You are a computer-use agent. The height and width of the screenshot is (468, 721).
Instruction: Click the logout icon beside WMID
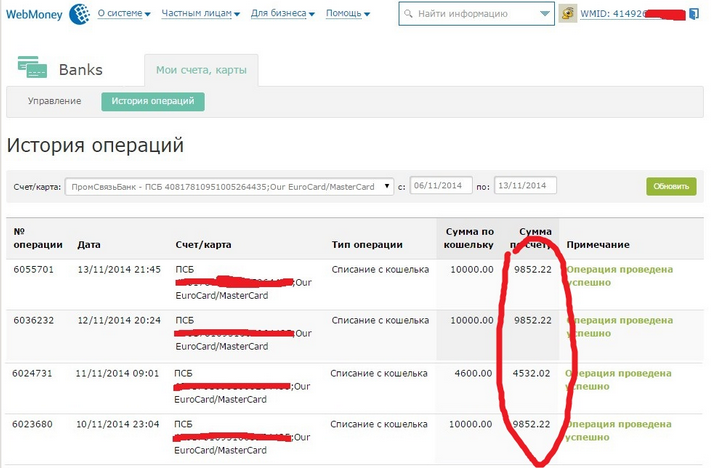click(694, 15)
